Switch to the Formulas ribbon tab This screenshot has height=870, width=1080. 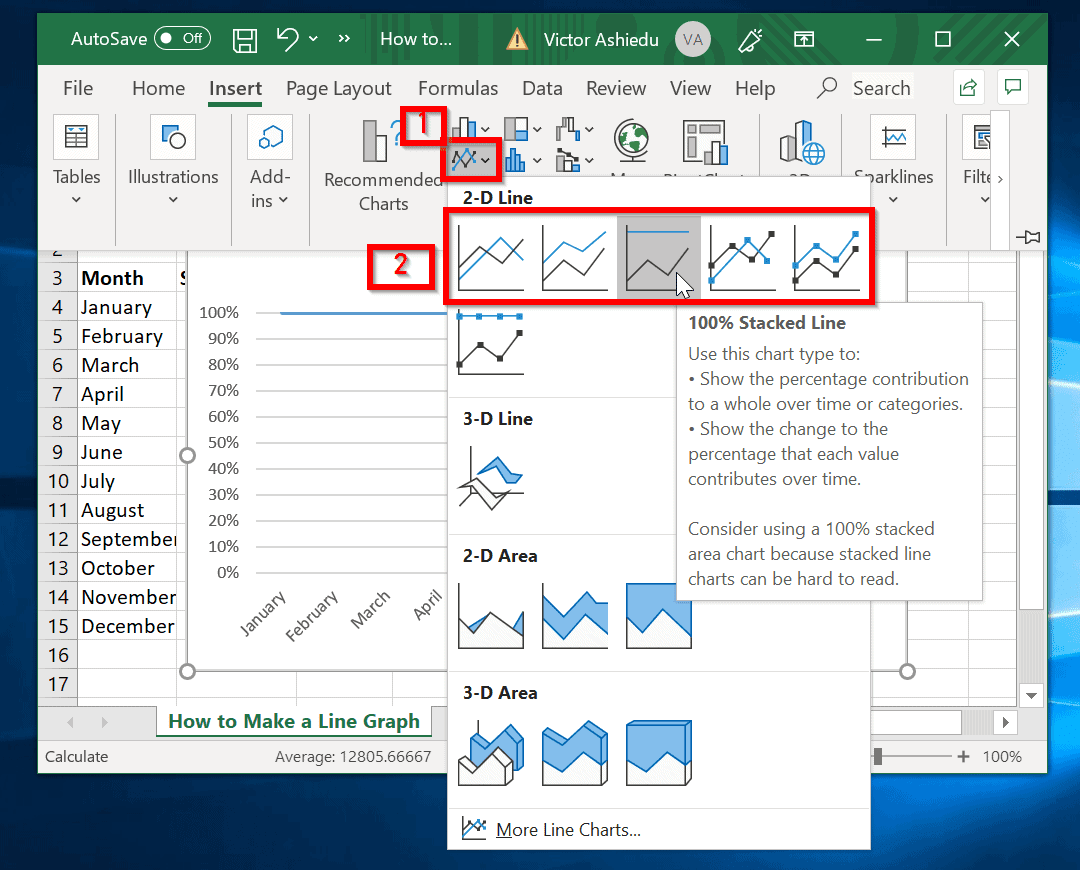458,88
